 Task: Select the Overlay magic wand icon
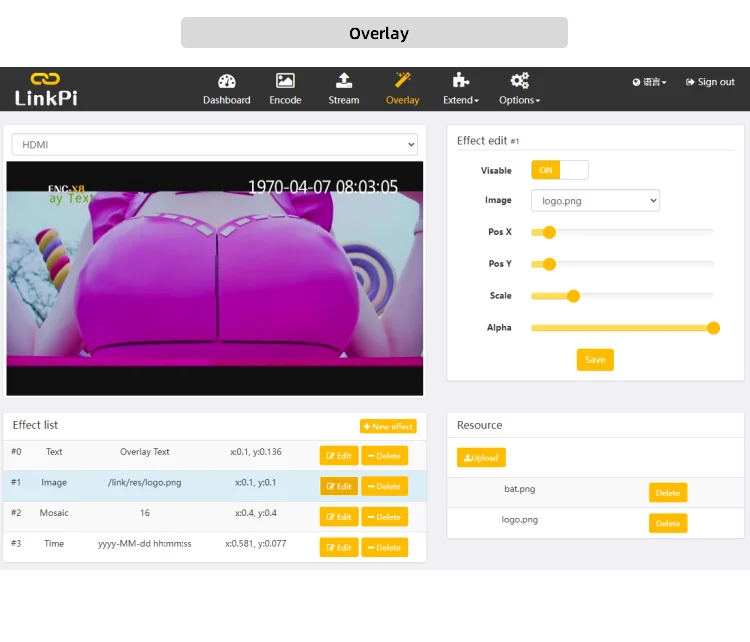point(403,80)
